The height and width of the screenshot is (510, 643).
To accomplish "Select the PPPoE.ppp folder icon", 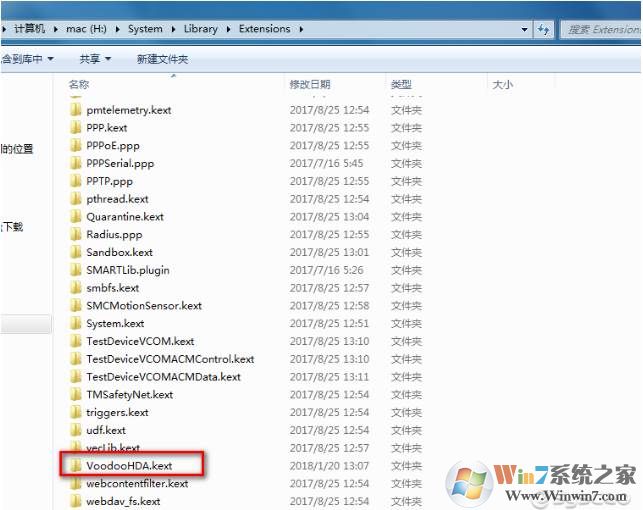I will tap(76, 146).
